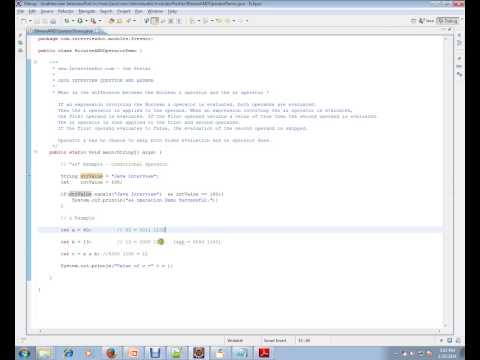This screenshot has width=480, height=360.
Task: Expand the External Tools dropdown arrow
Action: pyautogui.click(x=100, y=21)
